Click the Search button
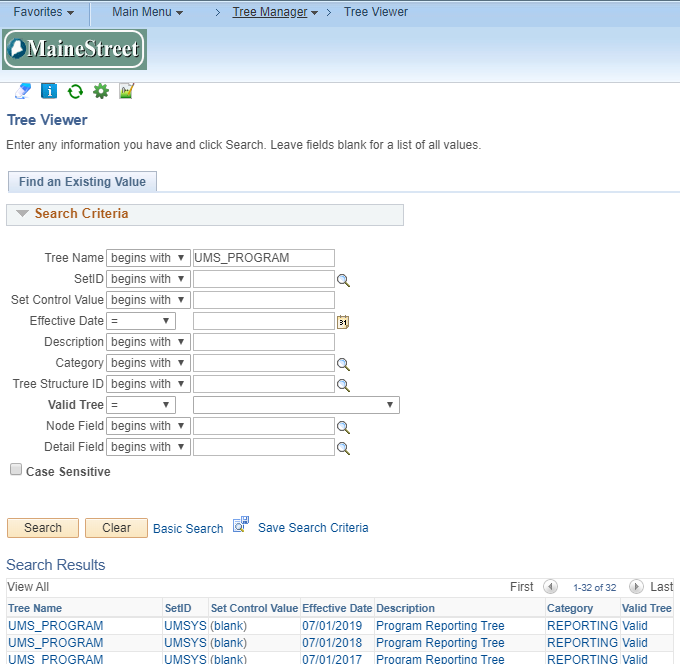 pyautogui.click(x=43, y=528)
